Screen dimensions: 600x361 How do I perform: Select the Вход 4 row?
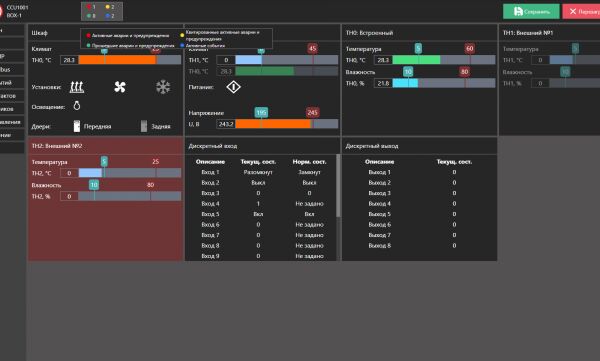[x=261, y=204]
